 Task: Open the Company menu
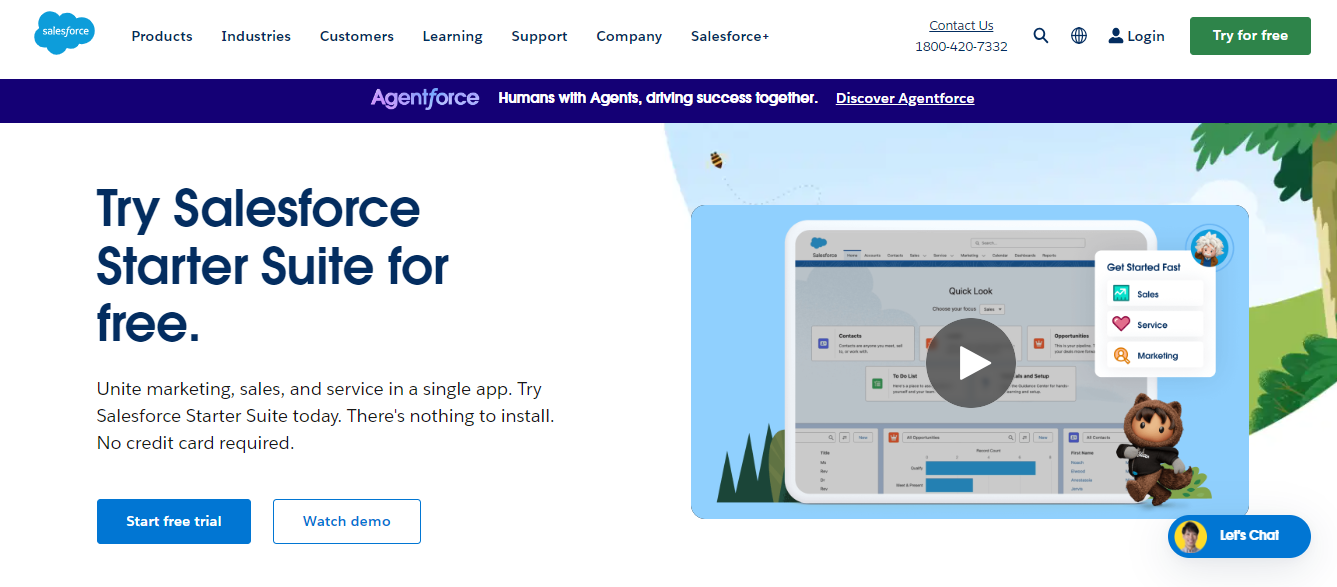click(x=628, y=36)
